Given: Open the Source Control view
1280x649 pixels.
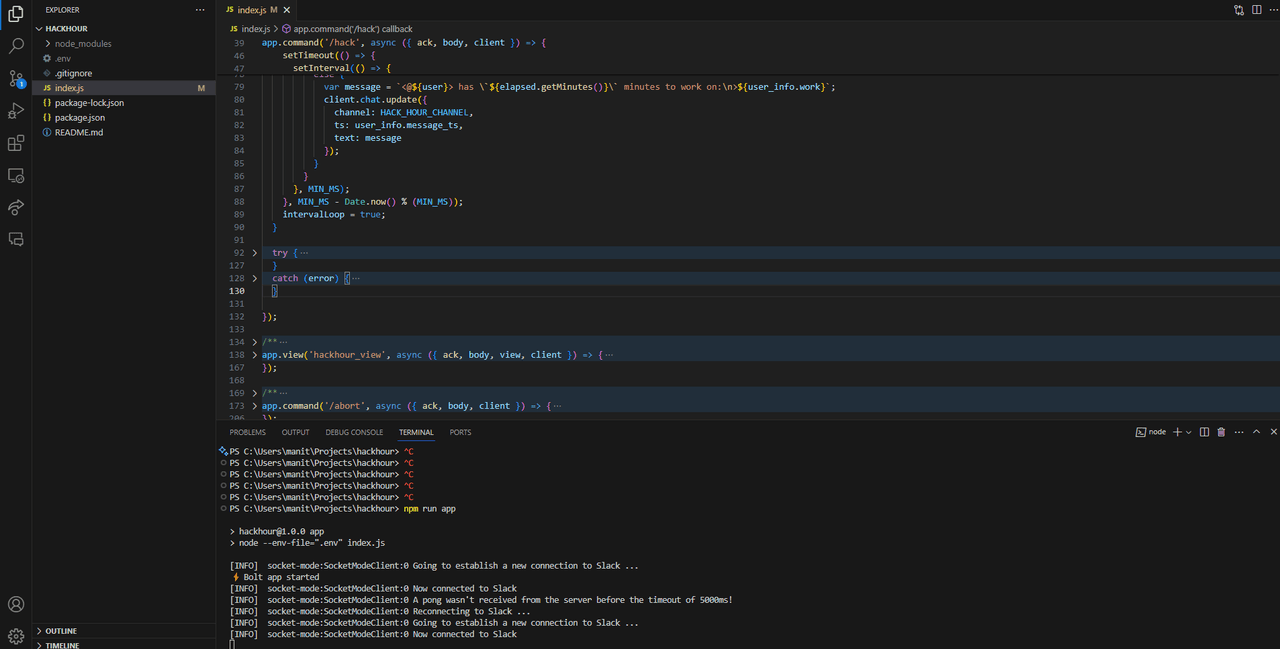Looking at the screenshot, I should coord(16,78).
